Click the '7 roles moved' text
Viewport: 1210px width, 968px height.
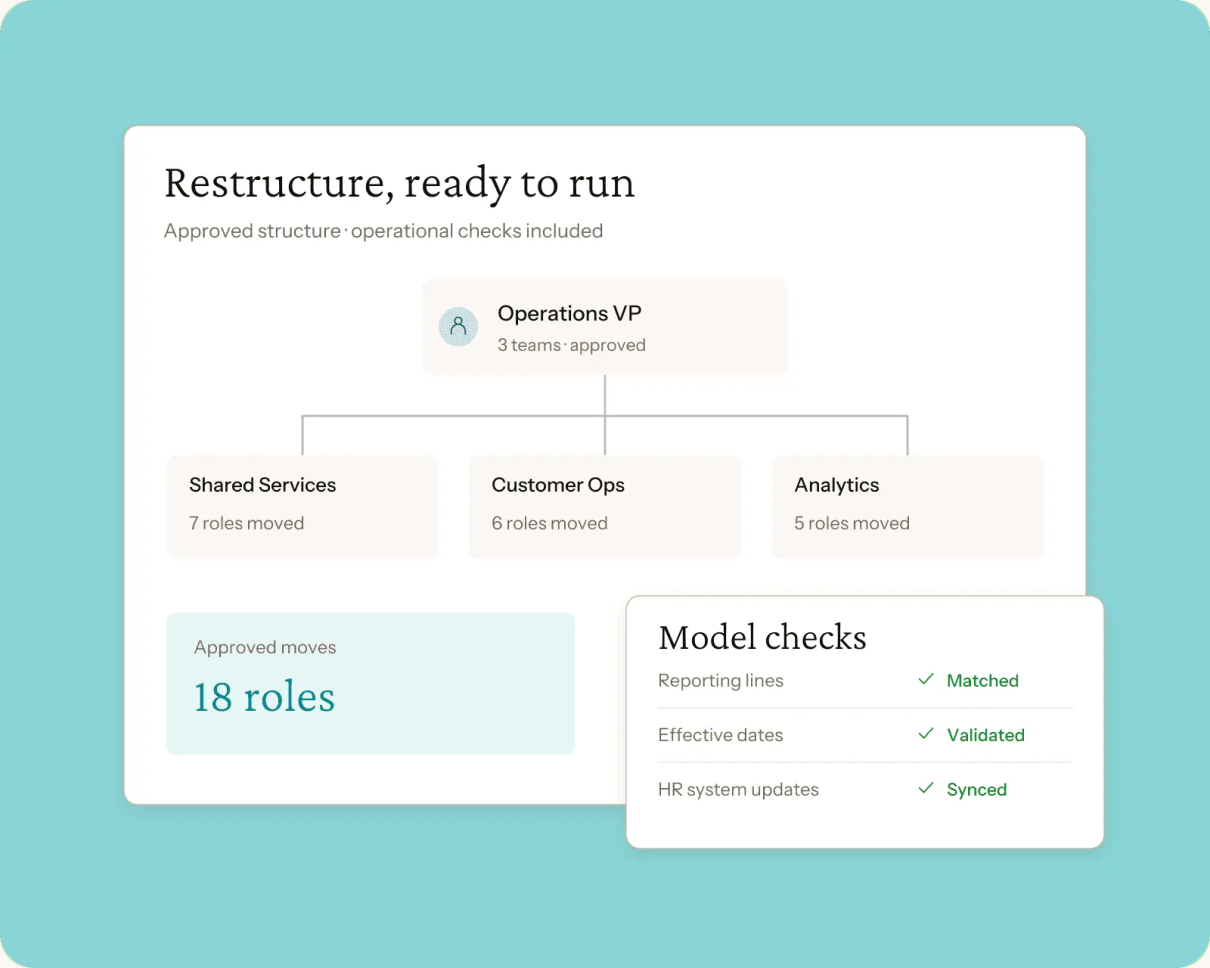(246, 523)
